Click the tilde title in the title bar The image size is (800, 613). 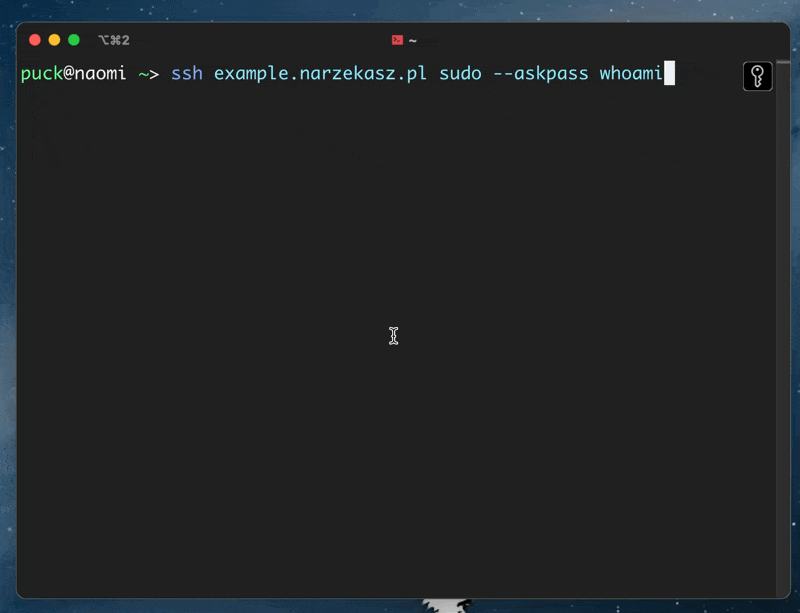412,41
